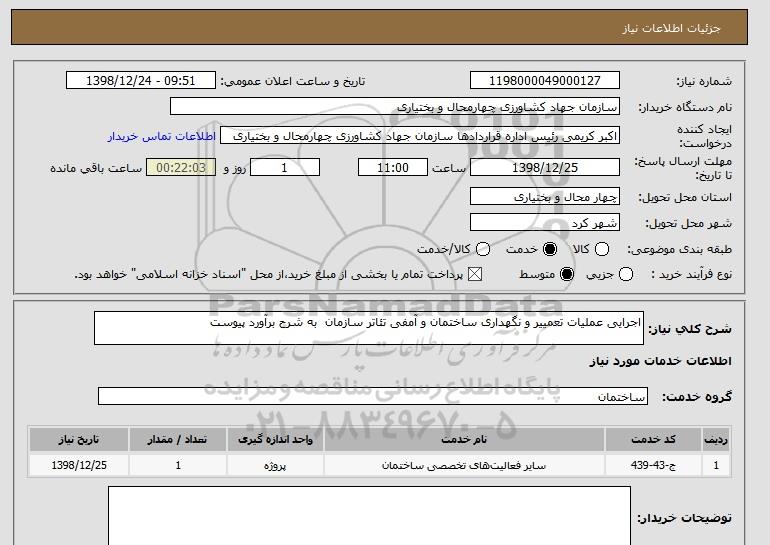The image size is (770, 545).
Task: Click the نام خدمت column header
Action: click(x=464, y=439)
